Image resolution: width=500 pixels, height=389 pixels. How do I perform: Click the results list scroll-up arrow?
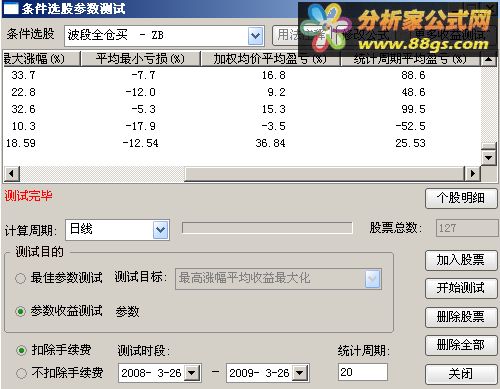tap(488, 60)
